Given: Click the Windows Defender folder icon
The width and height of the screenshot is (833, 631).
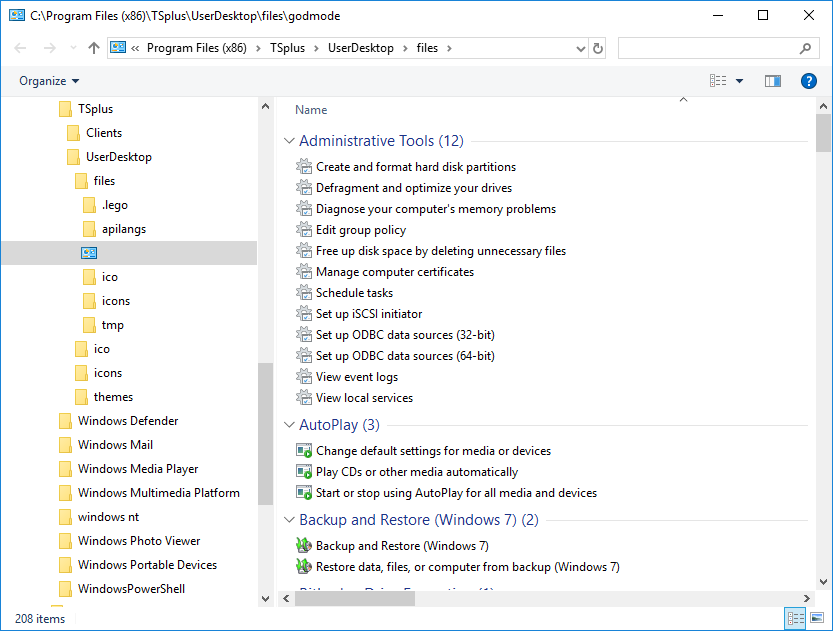Looking at the screenshot, I should [66, 421].
